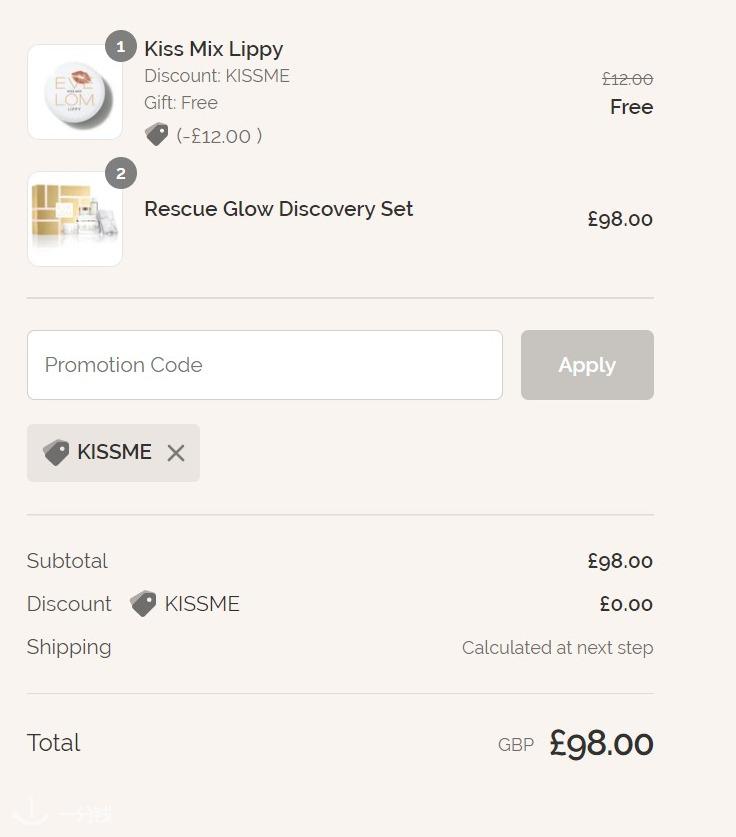Click the Rescue Glow Discovery Set title
Image resolution: width=736 pixels, height=837 pixels.
tap(278, 209)
